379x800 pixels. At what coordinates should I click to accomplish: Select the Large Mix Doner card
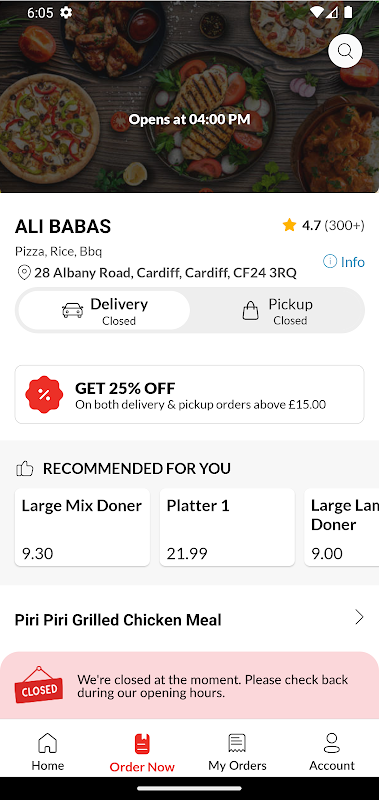[x=82, y=527]
